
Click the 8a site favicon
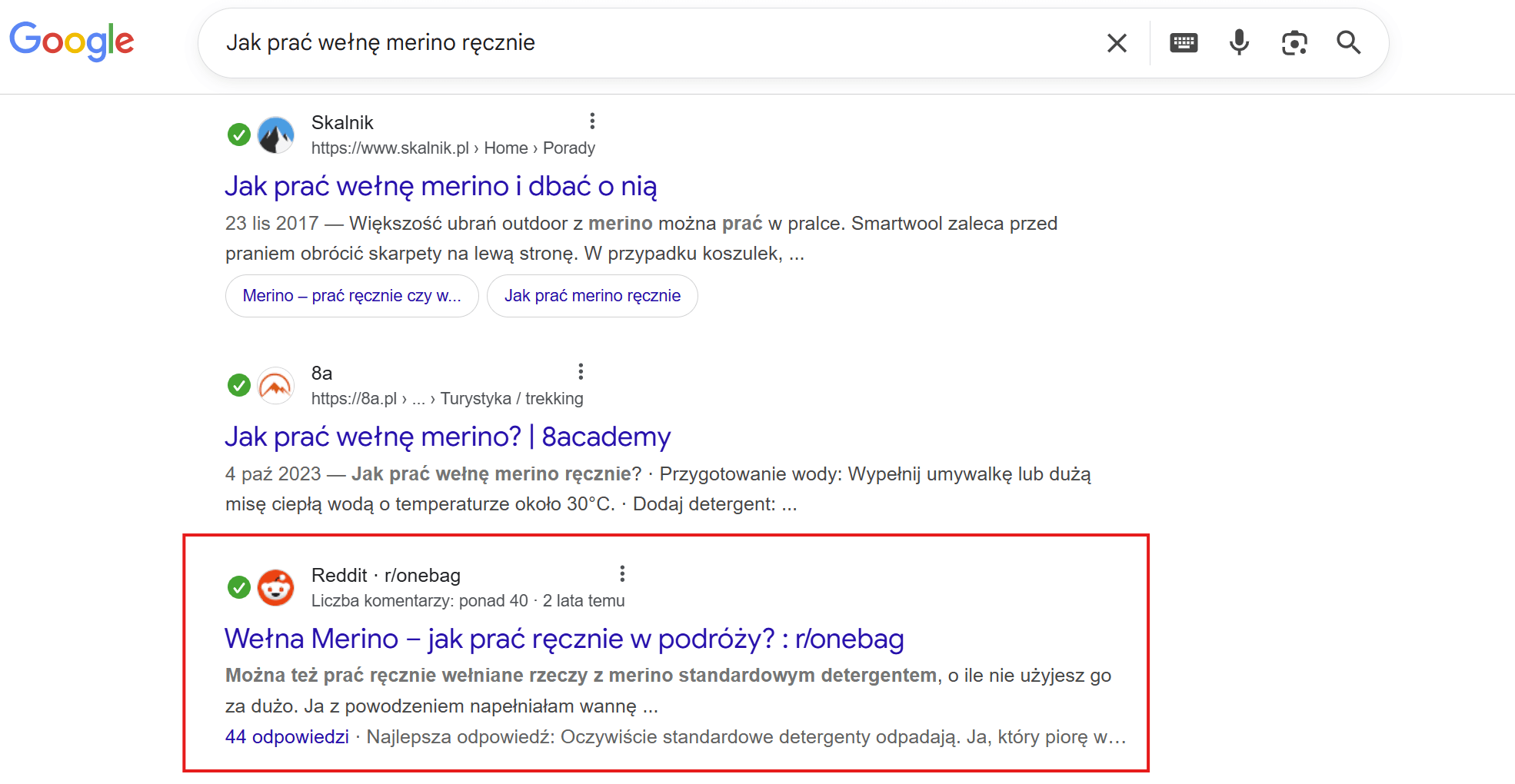pos(275,386)
